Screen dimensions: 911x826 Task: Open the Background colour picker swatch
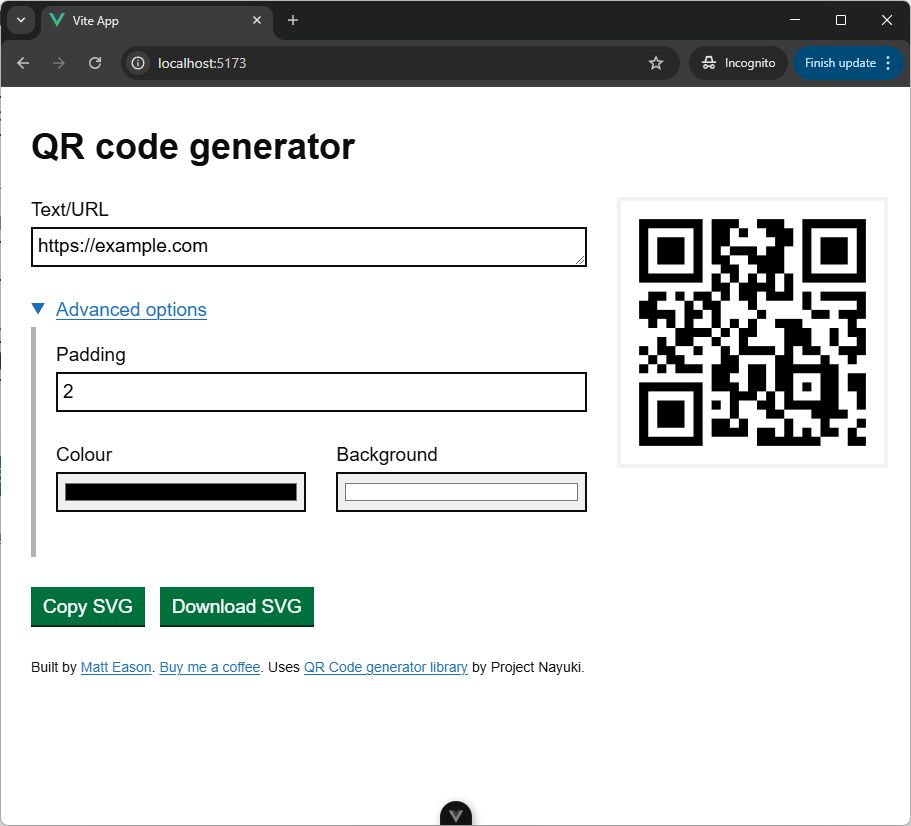[x=461, y=492]
